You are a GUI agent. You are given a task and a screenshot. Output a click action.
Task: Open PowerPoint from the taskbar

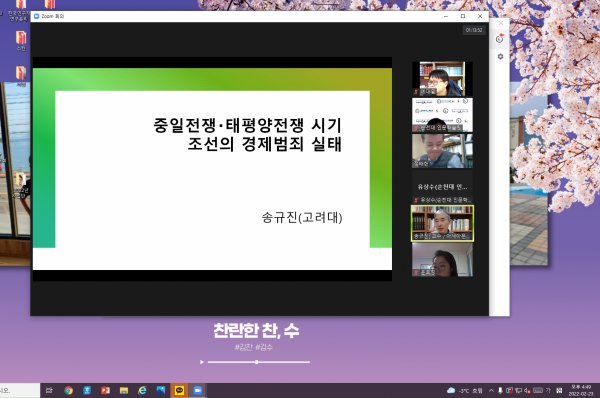(x=105, y=390)
